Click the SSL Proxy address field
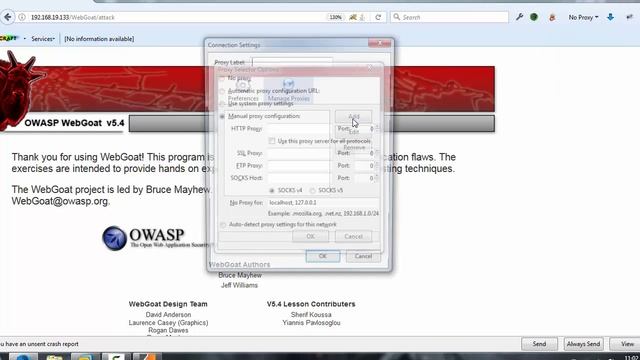This screenshot has height=360, width=640. (298, 153)
